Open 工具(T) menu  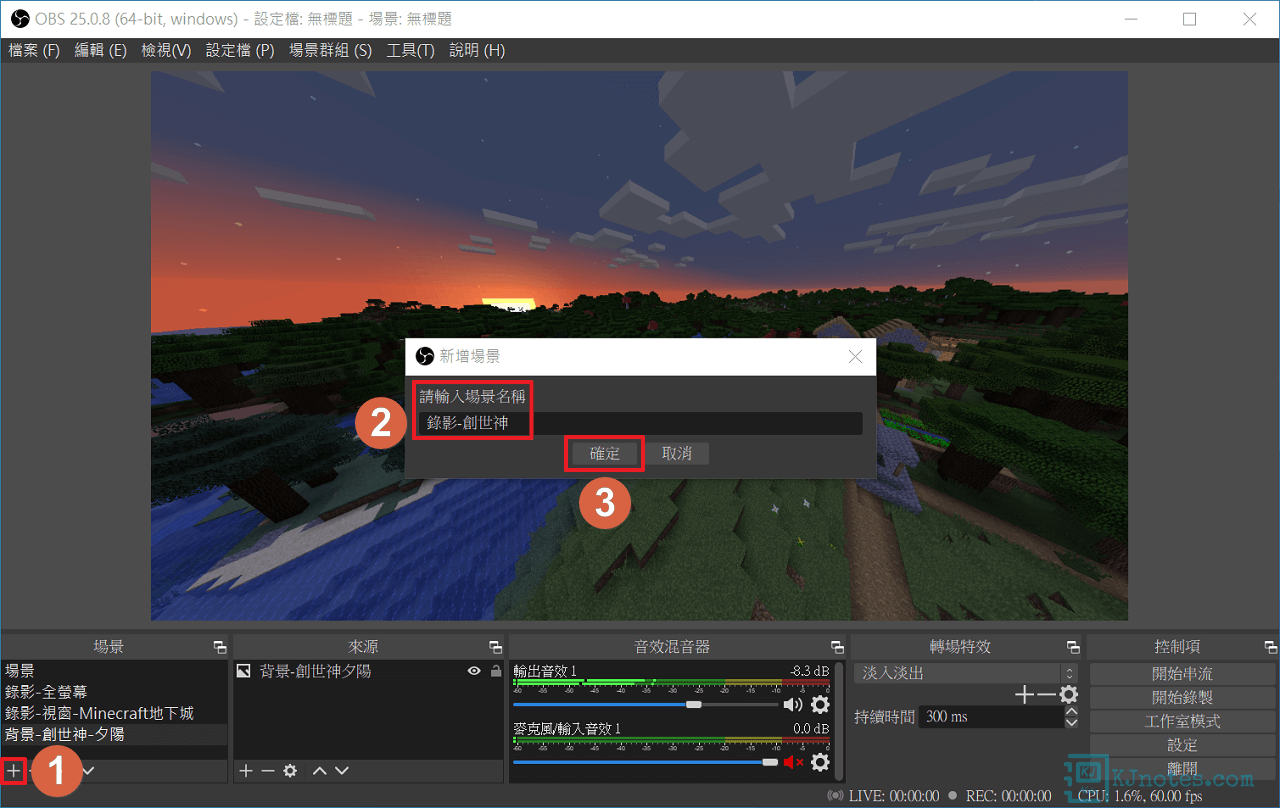tap(410, 50)
